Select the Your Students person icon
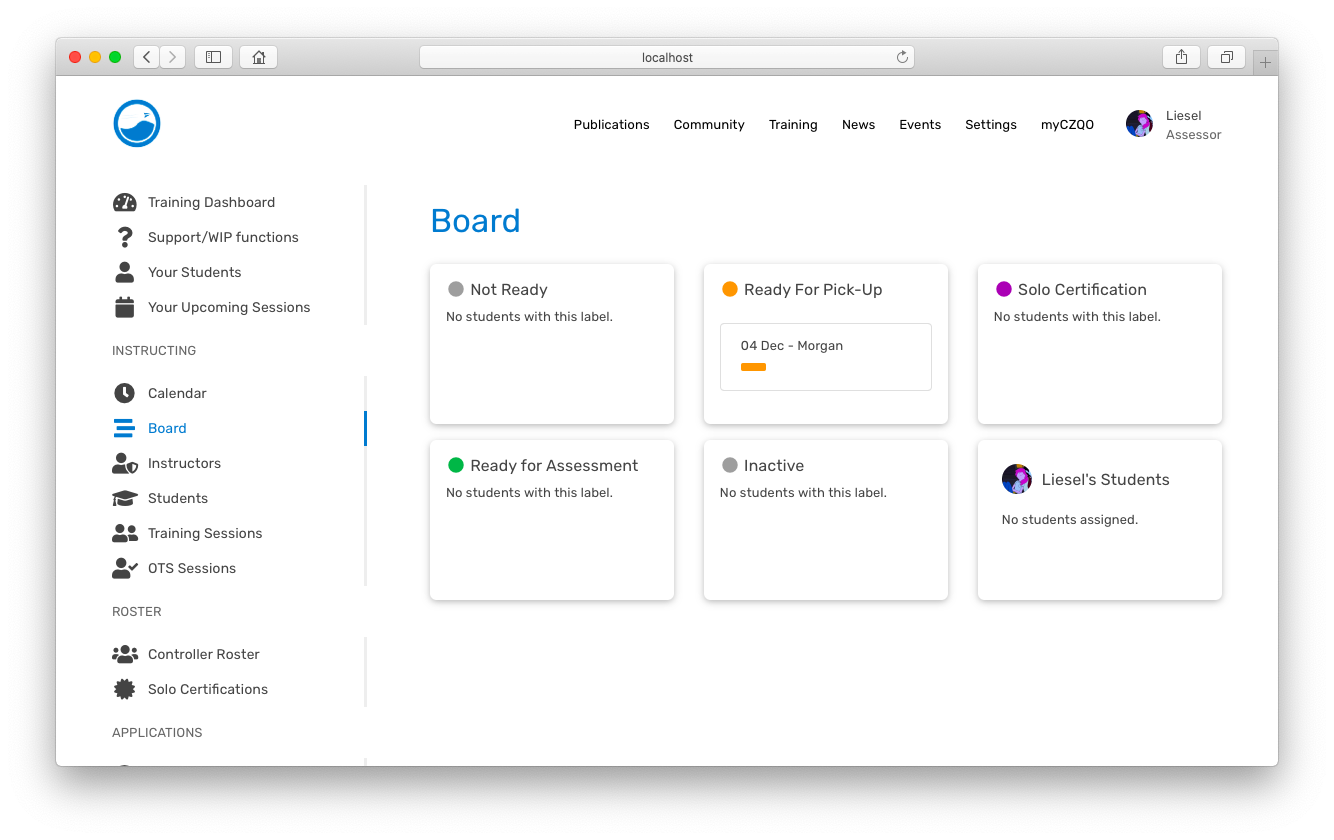The width and height of the screenshot is (1334, 840). point(124,272)
